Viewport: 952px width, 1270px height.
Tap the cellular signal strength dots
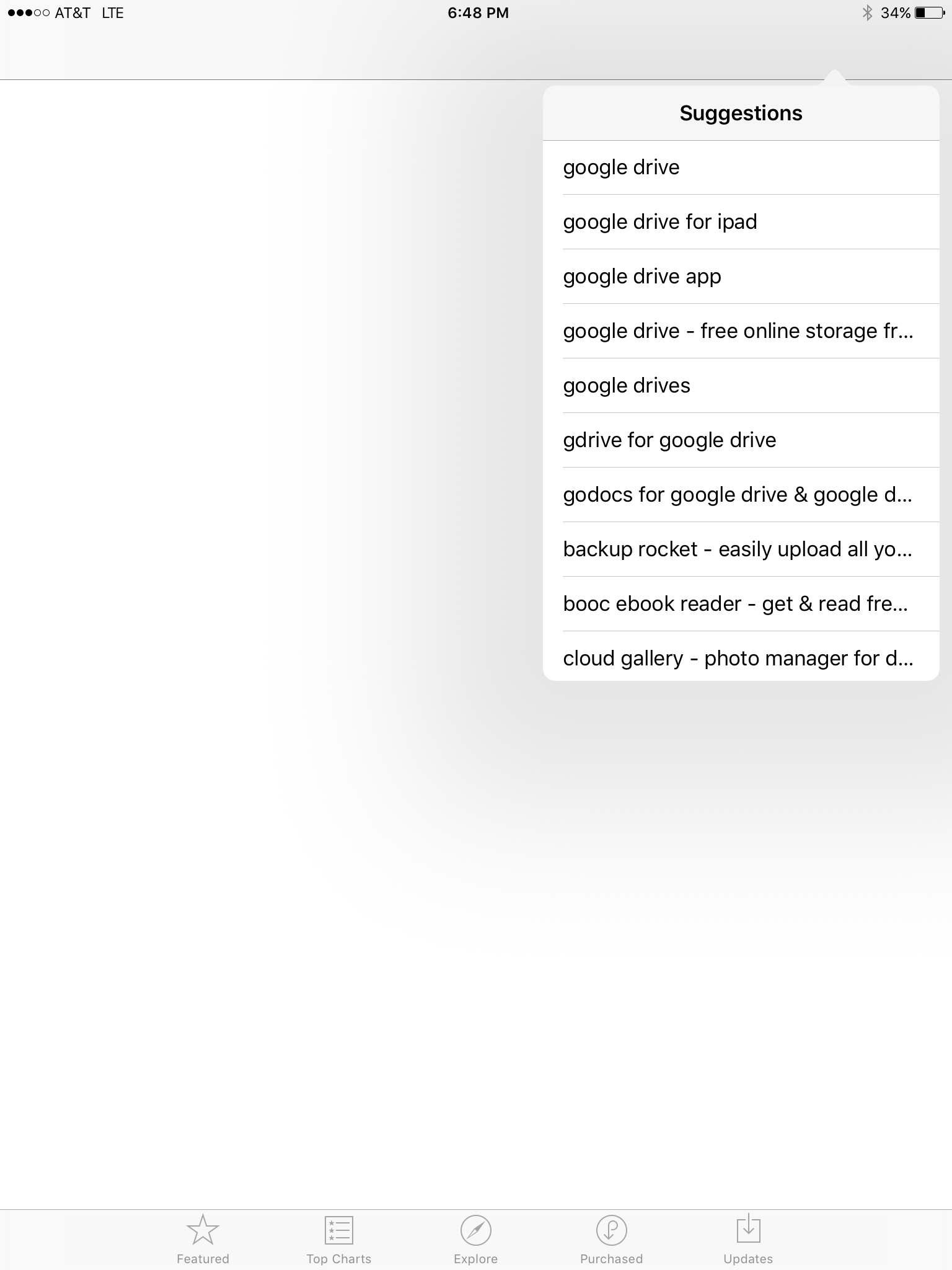[x=29, y=12]
